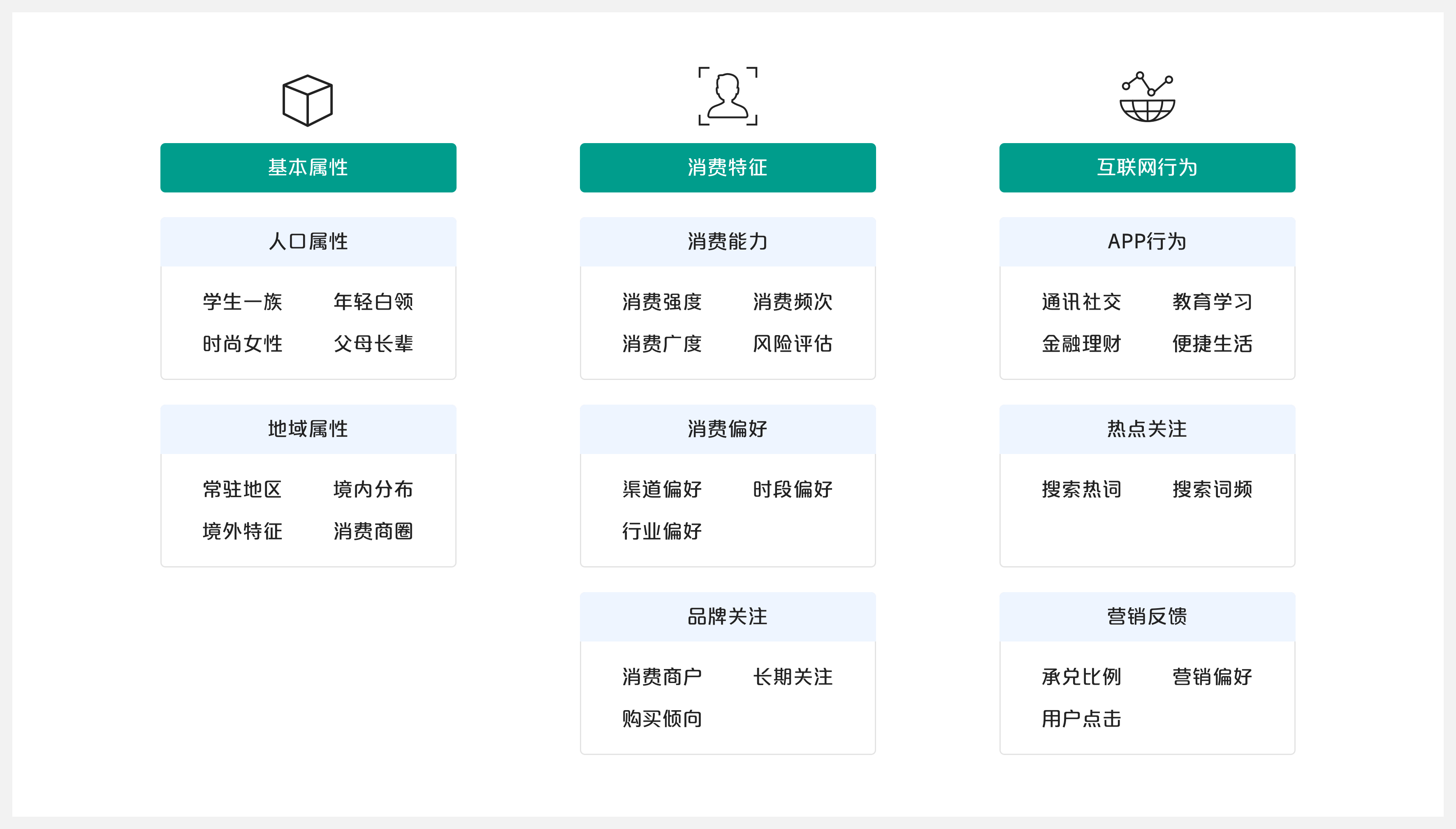Screen dimensions: 1456x829
Task: Open the 消费能力 section header
Action: tap(728, 241)
